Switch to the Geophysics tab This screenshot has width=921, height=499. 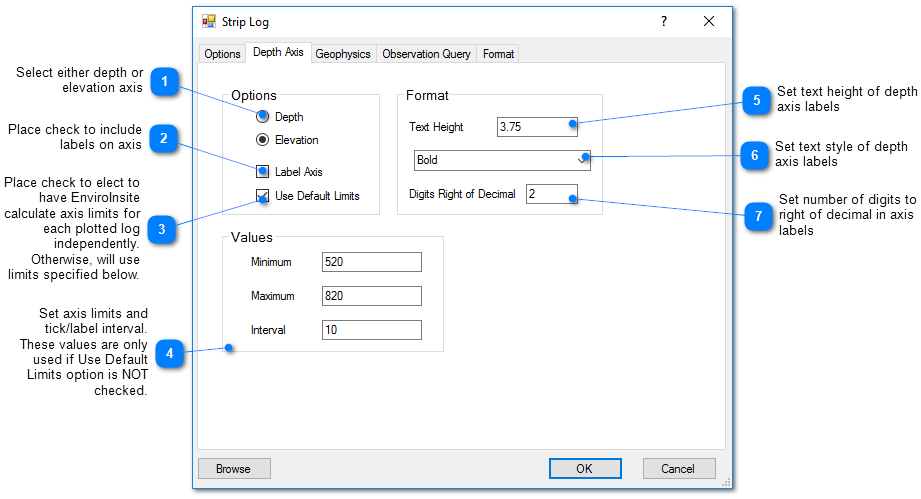[x=343, y=54]
